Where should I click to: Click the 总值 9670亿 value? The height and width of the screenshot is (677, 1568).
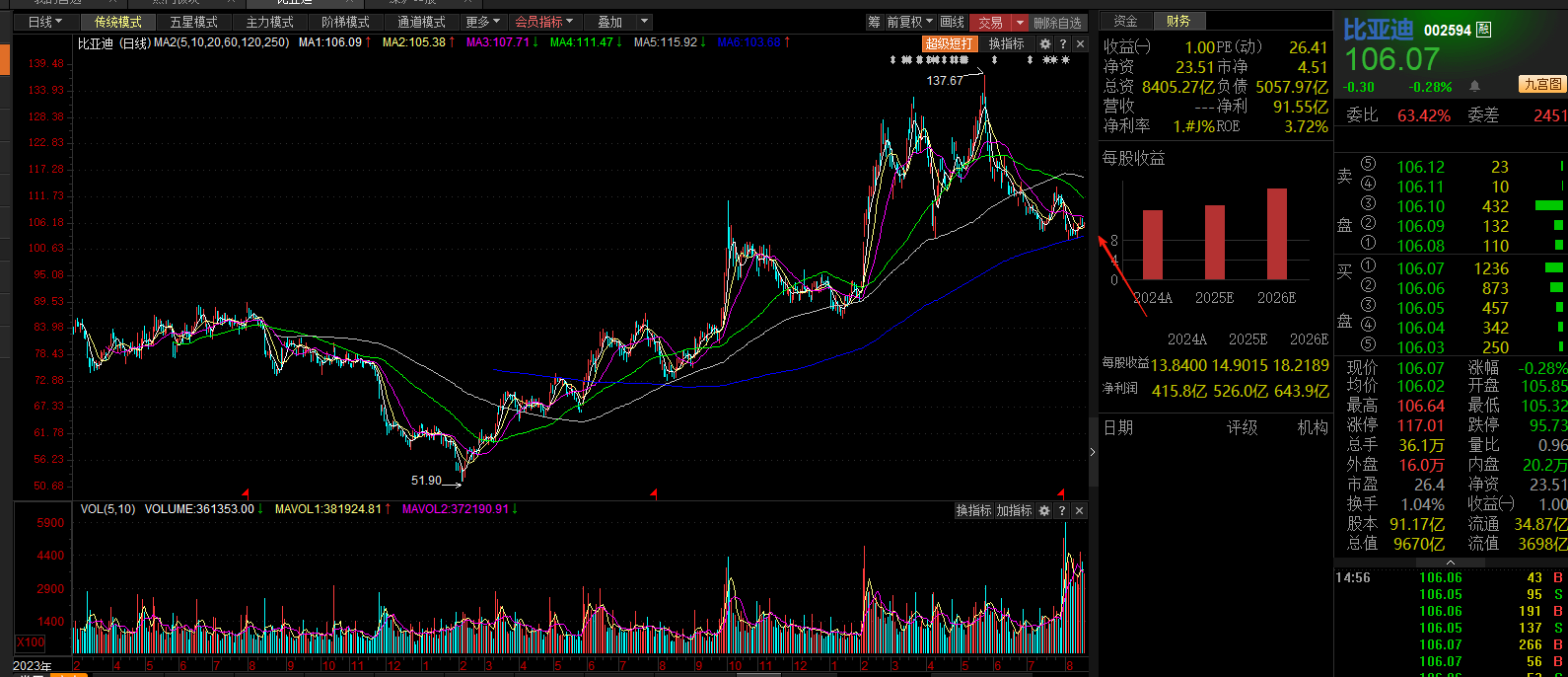1418,543
